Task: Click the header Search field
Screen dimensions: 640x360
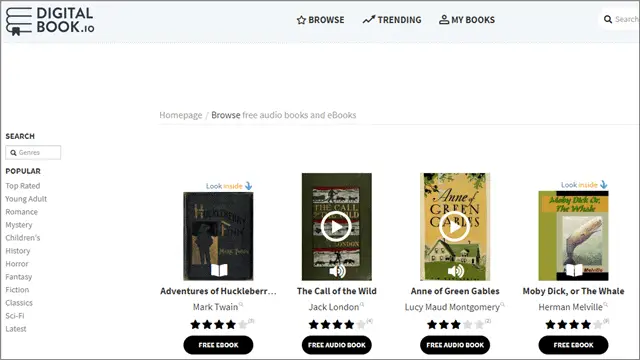Action: point(620,19)
